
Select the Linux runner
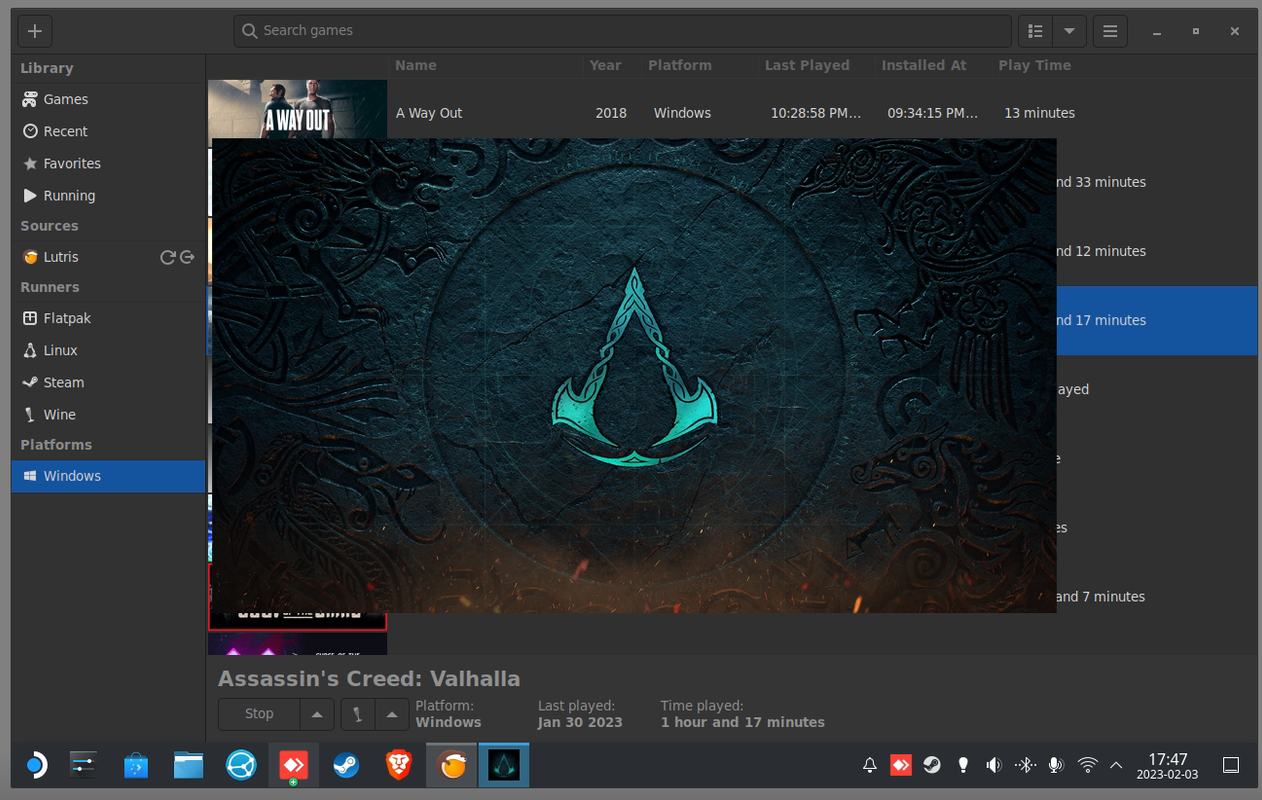point(108,350)
